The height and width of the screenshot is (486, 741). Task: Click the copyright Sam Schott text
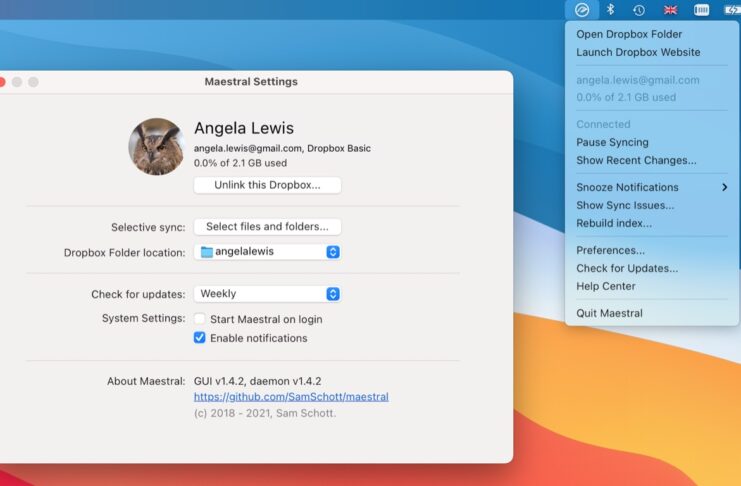[x=265, y=413]
